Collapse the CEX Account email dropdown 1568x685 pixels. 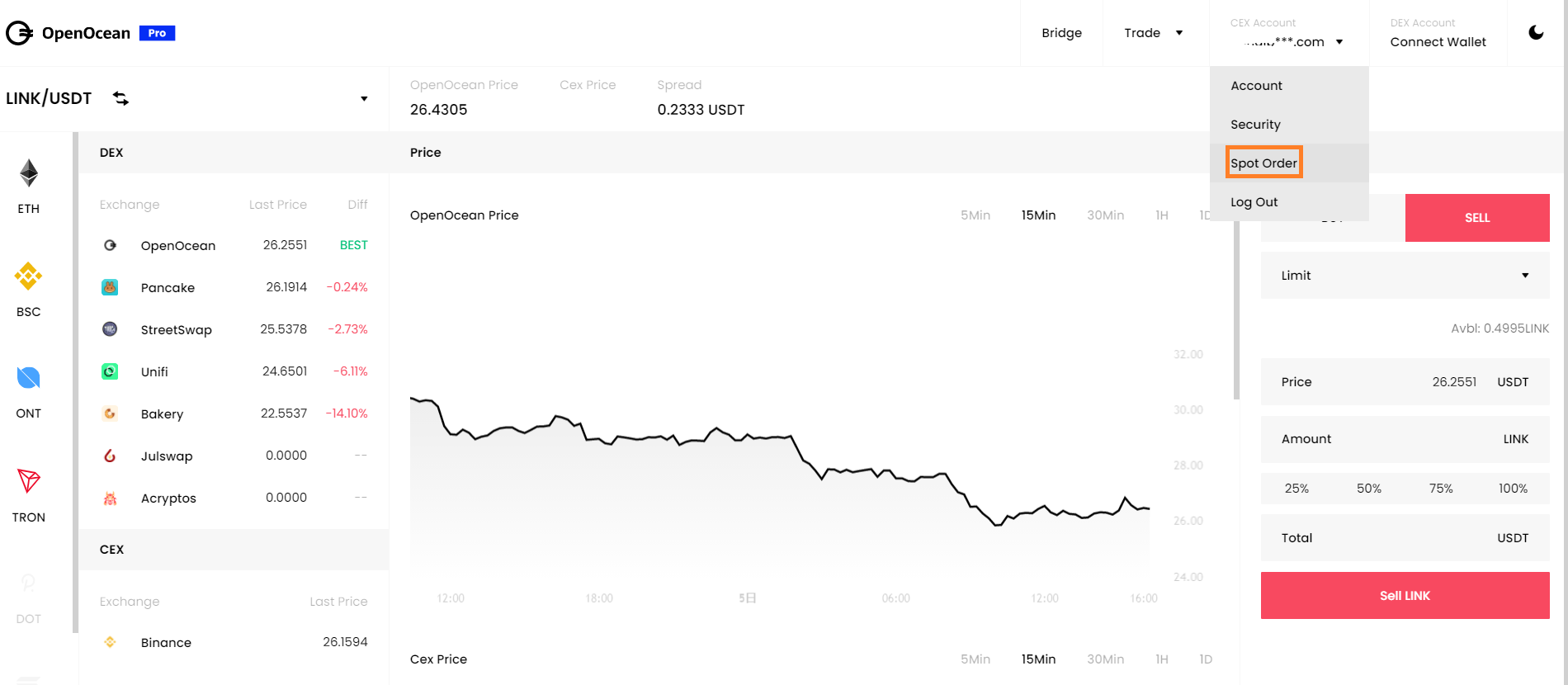pos(1339,42)
